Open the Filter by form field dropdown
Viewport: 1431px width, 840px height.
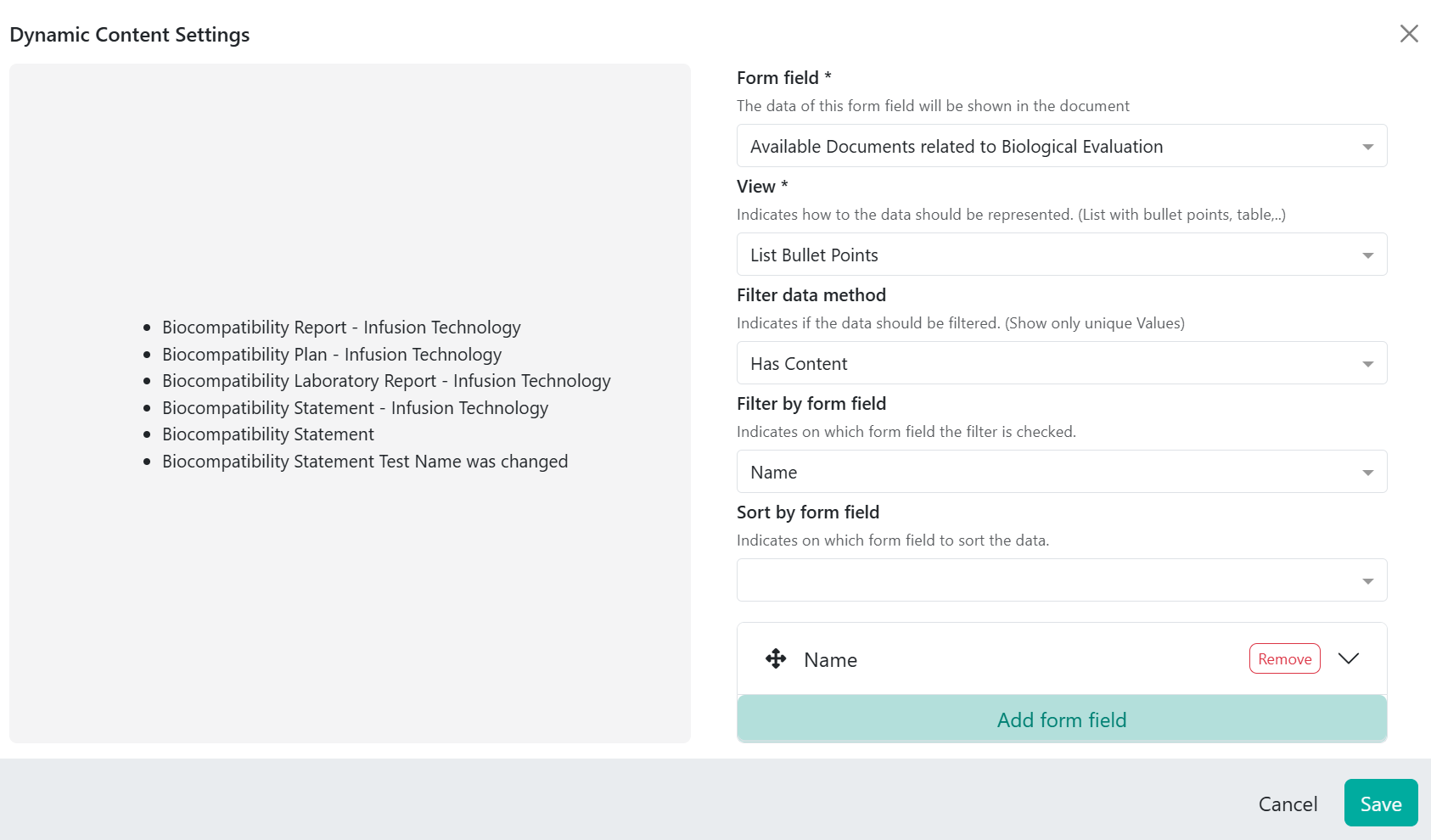[x=1062, y=472]
